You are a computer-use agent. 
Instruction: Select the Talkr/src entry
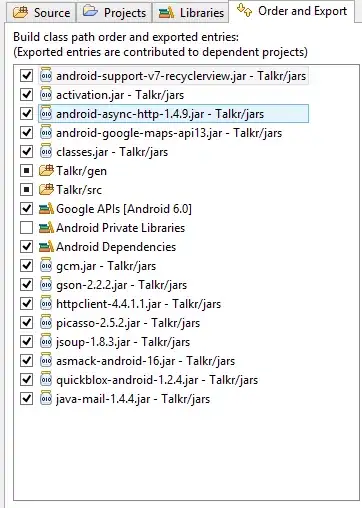79,190
